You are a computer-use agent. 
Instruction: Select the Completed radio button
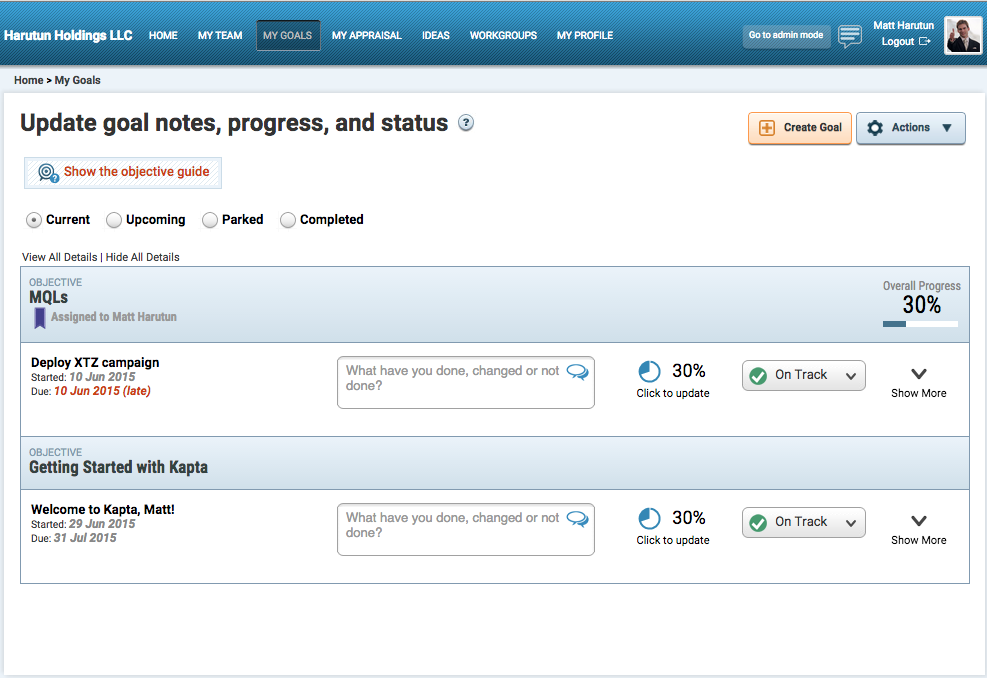(x=288, y=220)
